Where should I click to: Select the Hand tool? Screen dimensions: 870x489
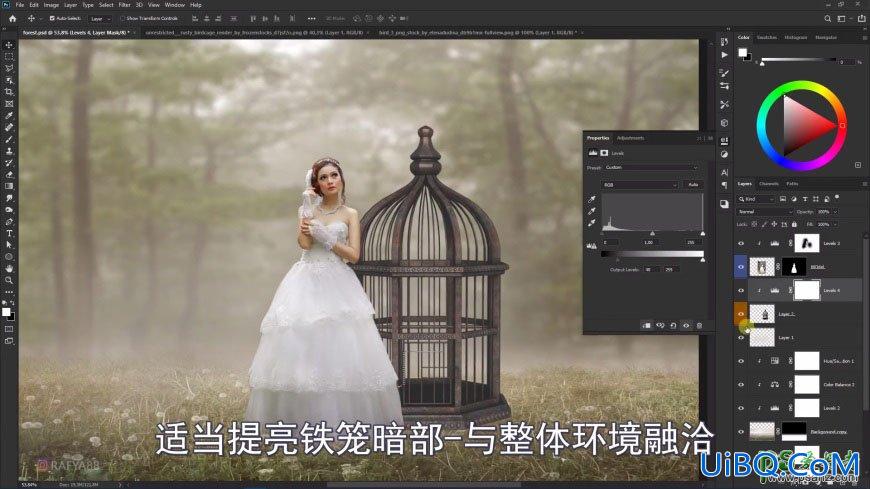coord(9,268)
